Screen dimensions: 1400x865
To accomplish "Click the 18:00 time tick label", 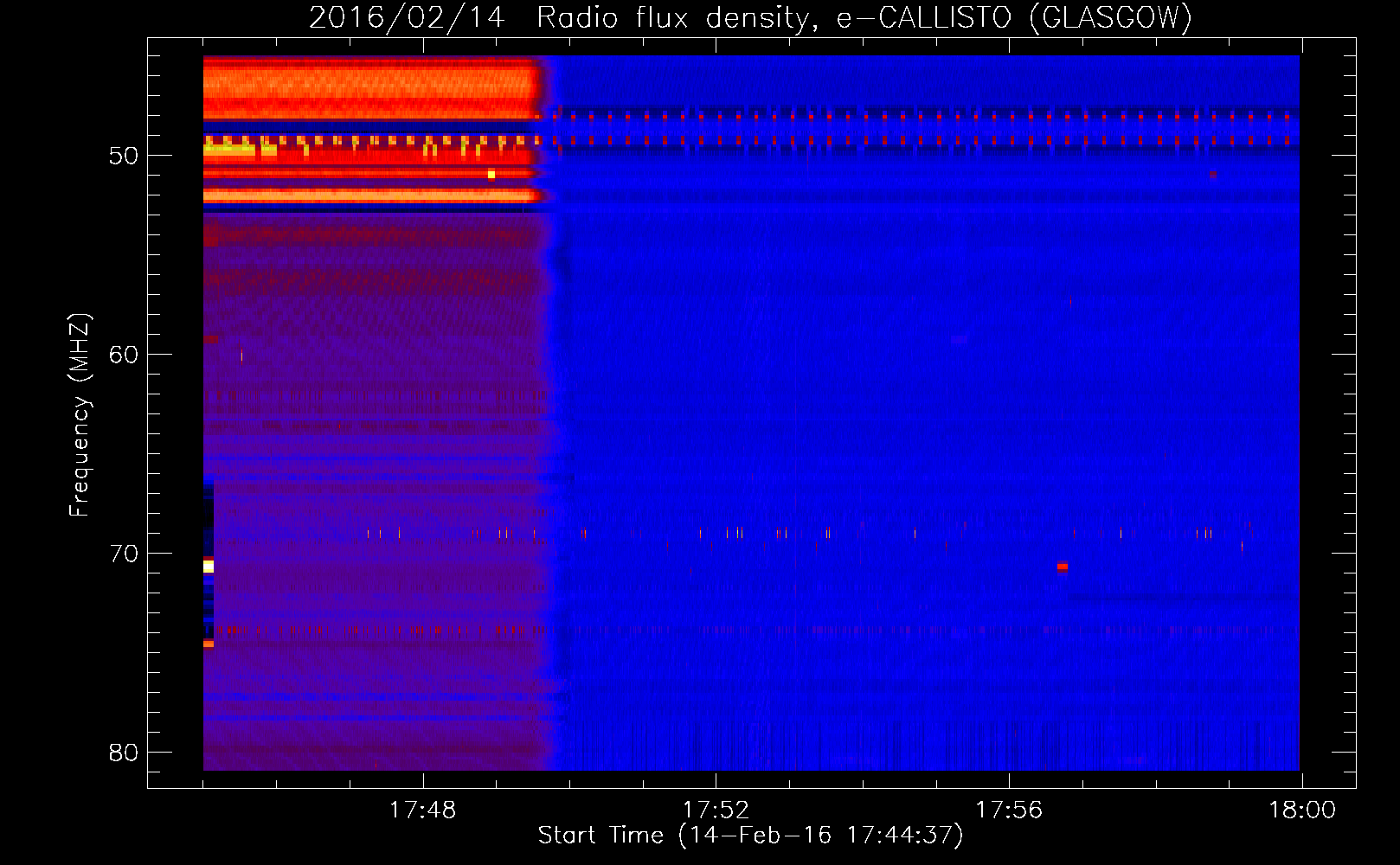I will pos(1302,811).
